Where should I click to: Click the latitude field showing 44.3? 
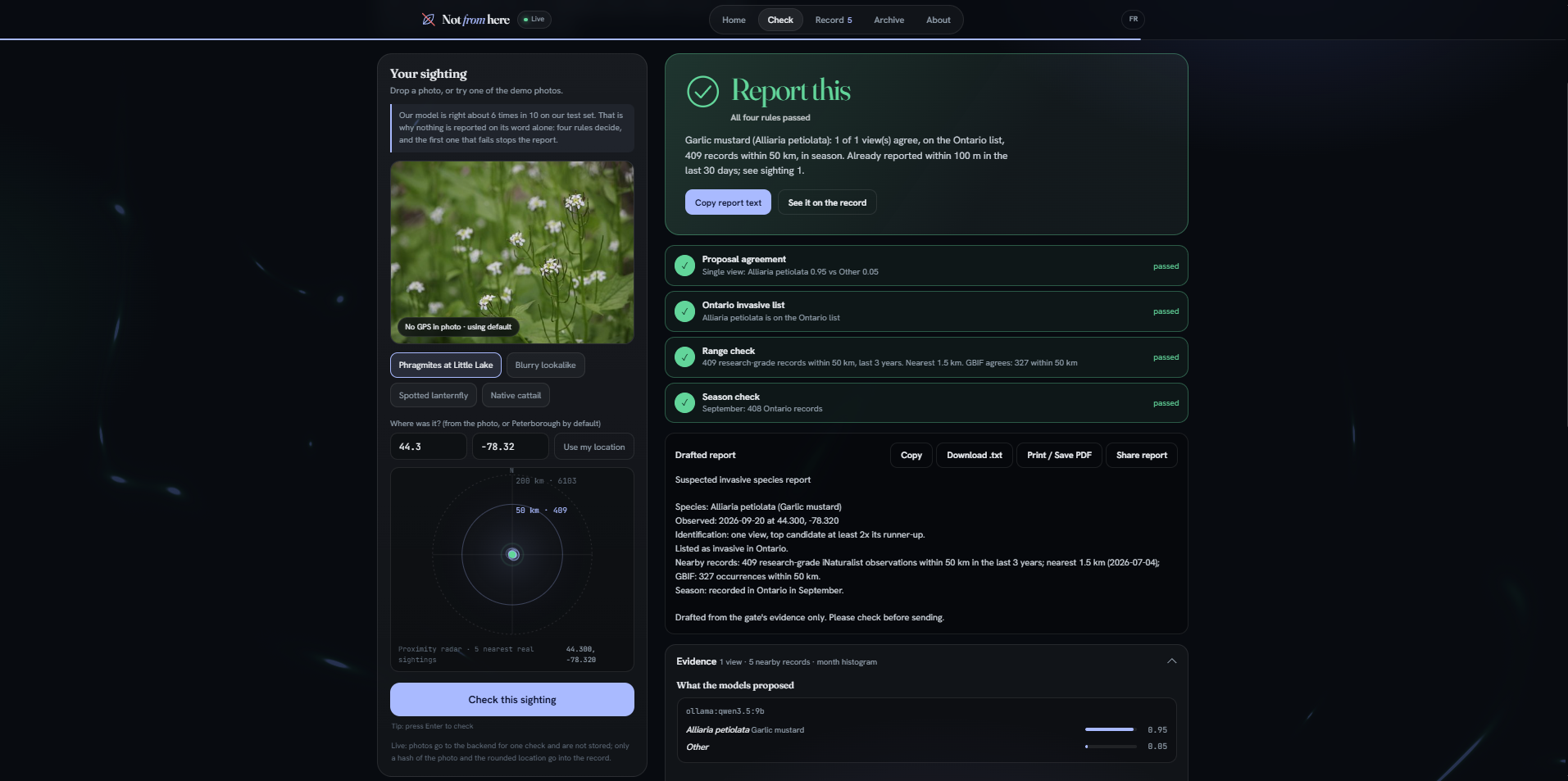[429, 447]
